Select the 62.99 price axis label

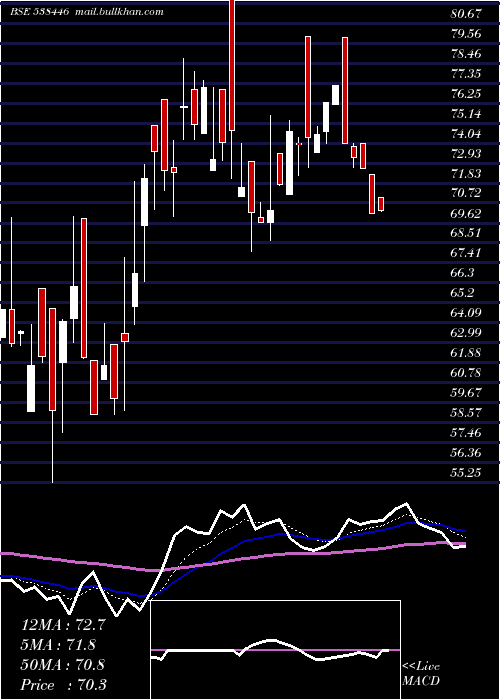pyautogui.click(x=466, y=333)
